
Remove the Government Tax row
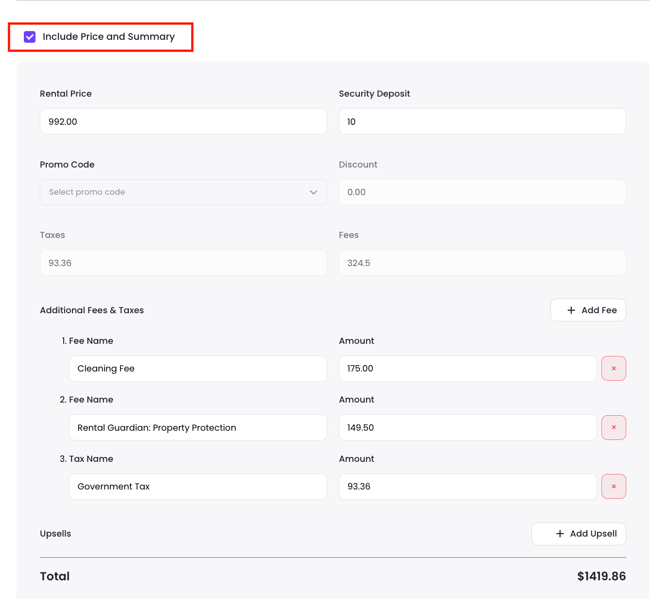point(613,487)
